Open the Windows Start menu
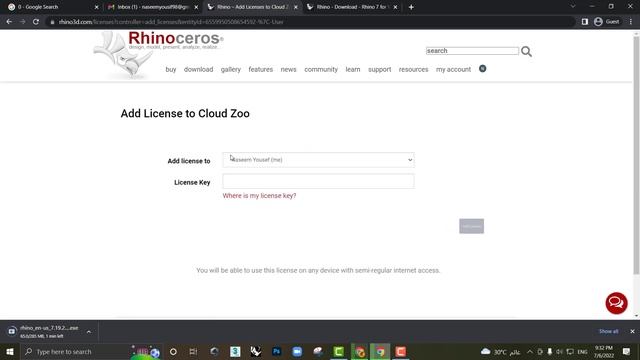The image size is (640, 360). coord(10,351)
